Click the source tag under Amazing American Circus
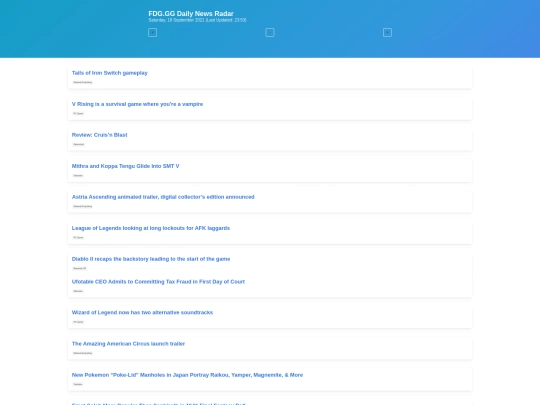 pyautogui.click(x=83, y=353)
